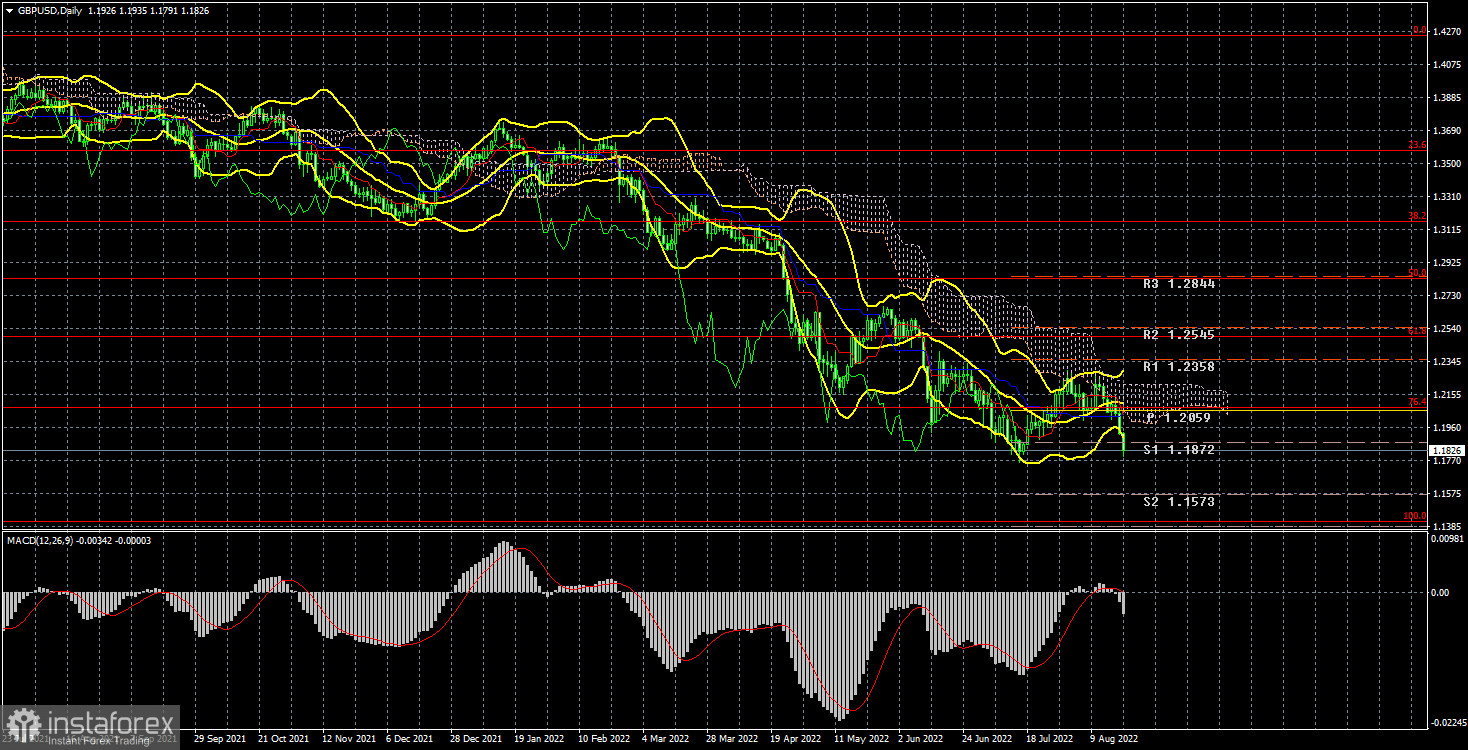Click the 9 Aug 2022 date label
Image resolution: width=1468 pixels, height=750 pixels.
pos(1114,740)
